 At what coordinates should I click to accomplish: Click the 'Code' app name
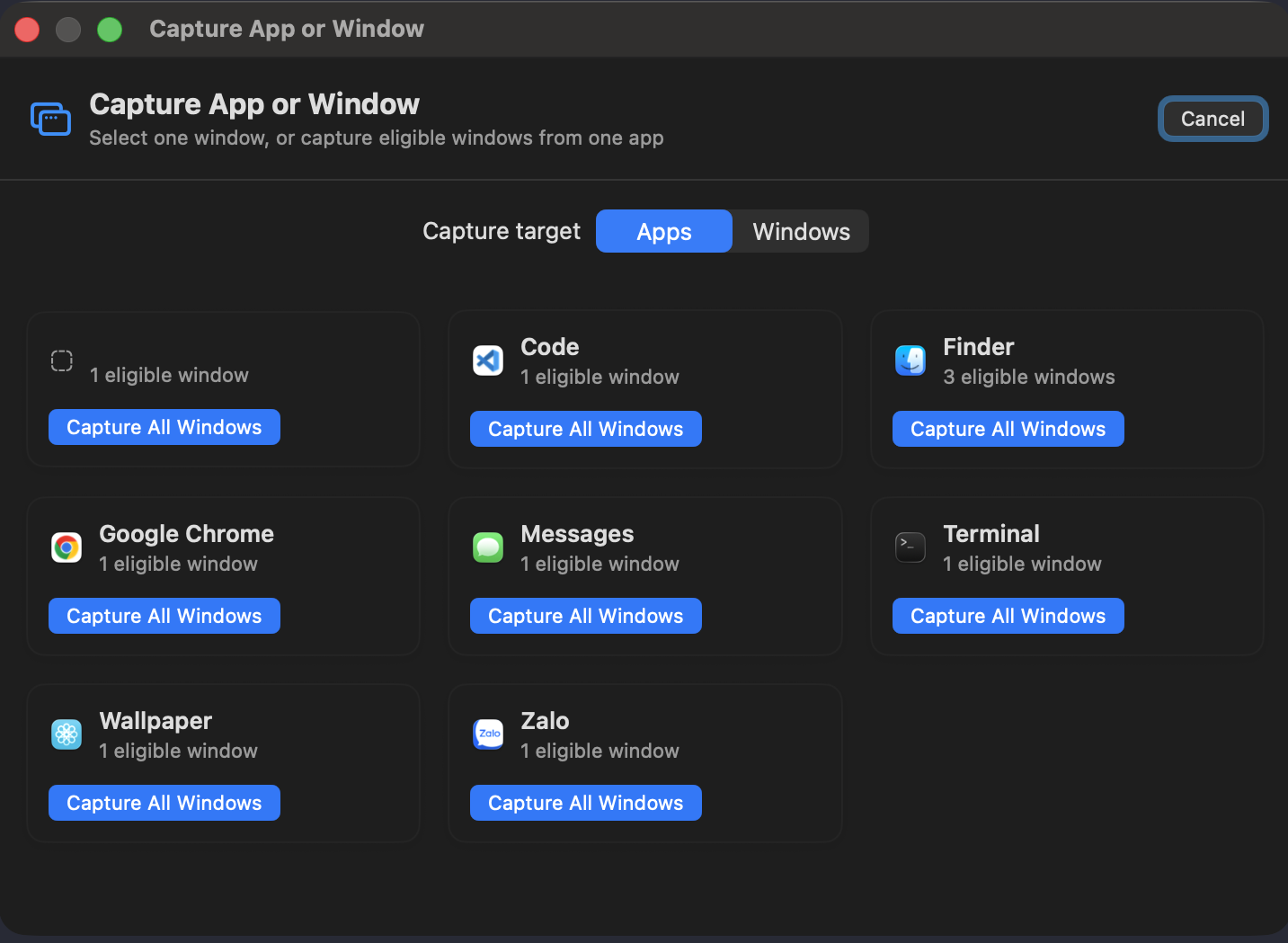pos(550,347)
